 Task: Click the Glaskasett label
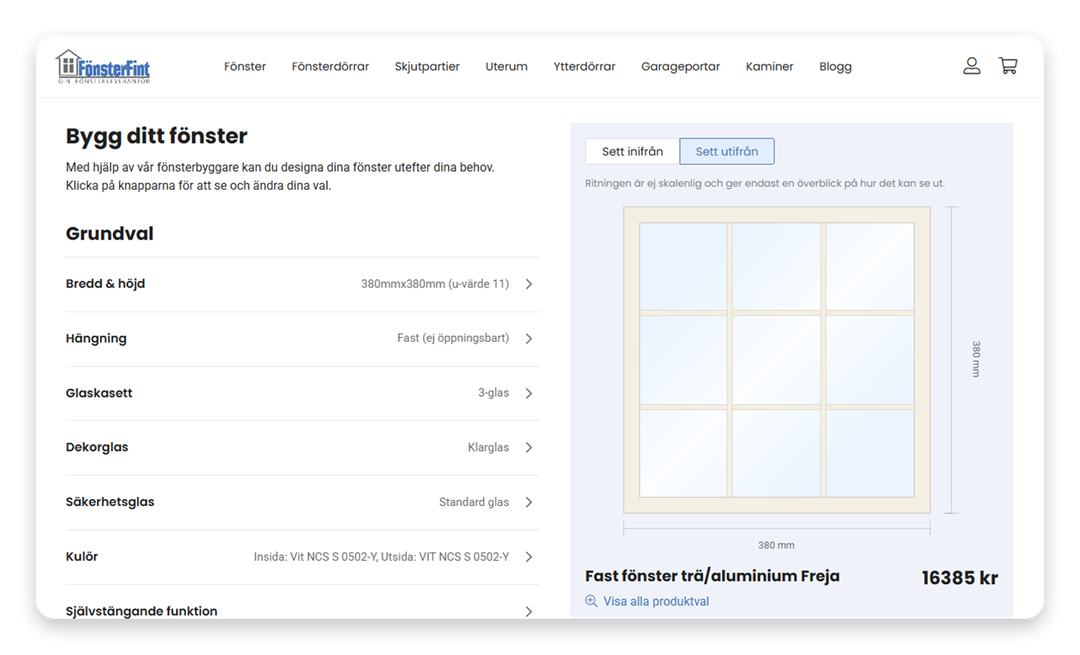point(99,393)
